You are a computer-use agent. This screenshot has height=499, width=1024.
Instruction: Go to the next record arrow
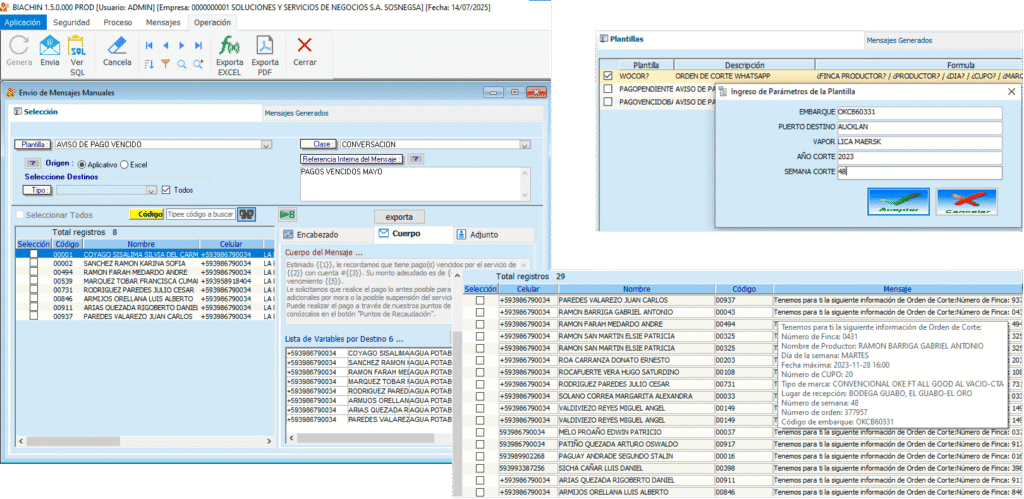tap(182, 46)
